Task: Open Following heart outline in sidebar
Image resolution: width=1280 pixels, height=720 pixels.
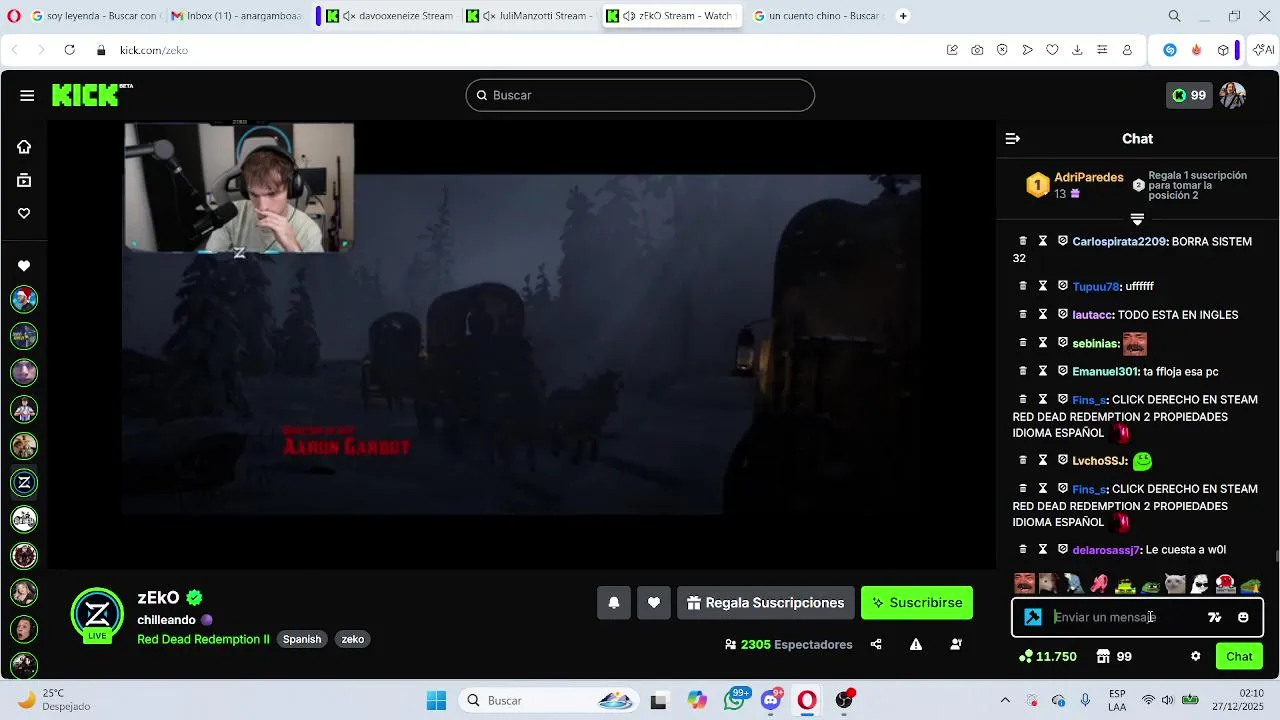Action: pos(24,213)
